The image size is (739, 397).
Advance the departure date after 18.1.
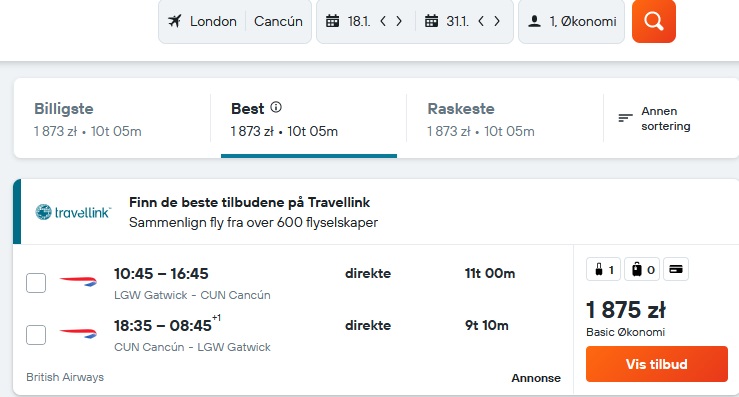point(399,21)
